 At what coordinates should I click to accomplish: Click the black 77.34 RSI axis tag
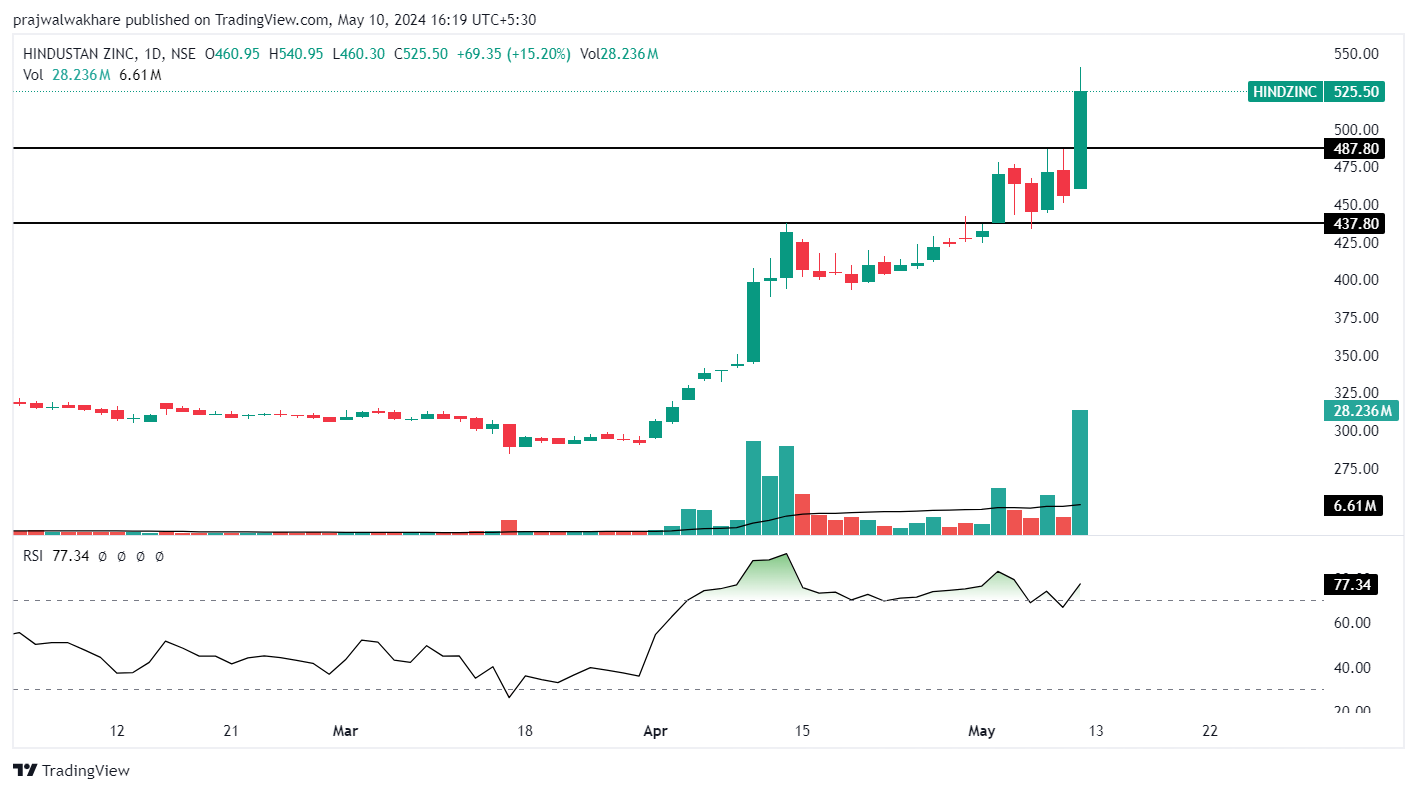pos(1352,584)
